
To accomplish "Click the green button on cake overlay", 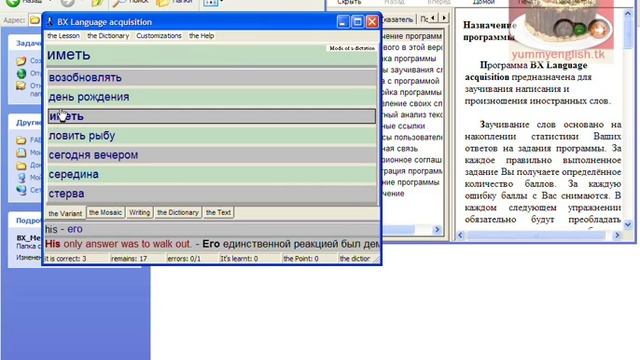I will (580, 29).
